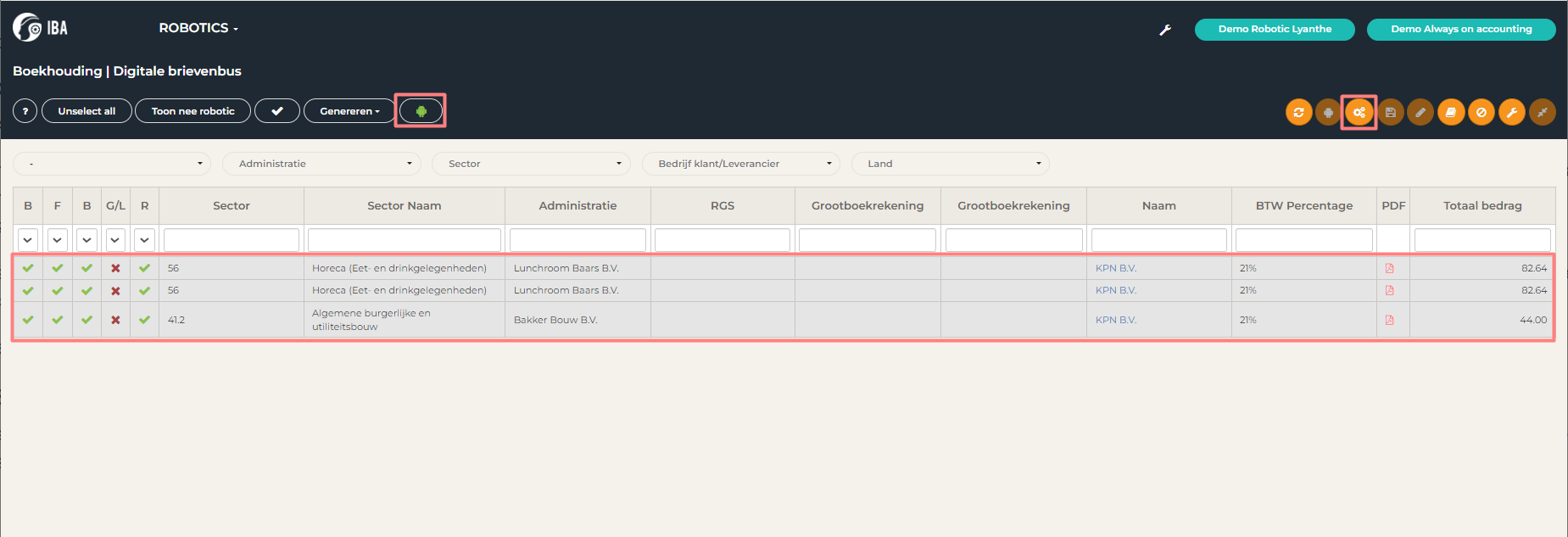Open the PDF of the Bakker Bouw row
This screenshot has height=537, width=1568.
click(x=1389, y=320)
